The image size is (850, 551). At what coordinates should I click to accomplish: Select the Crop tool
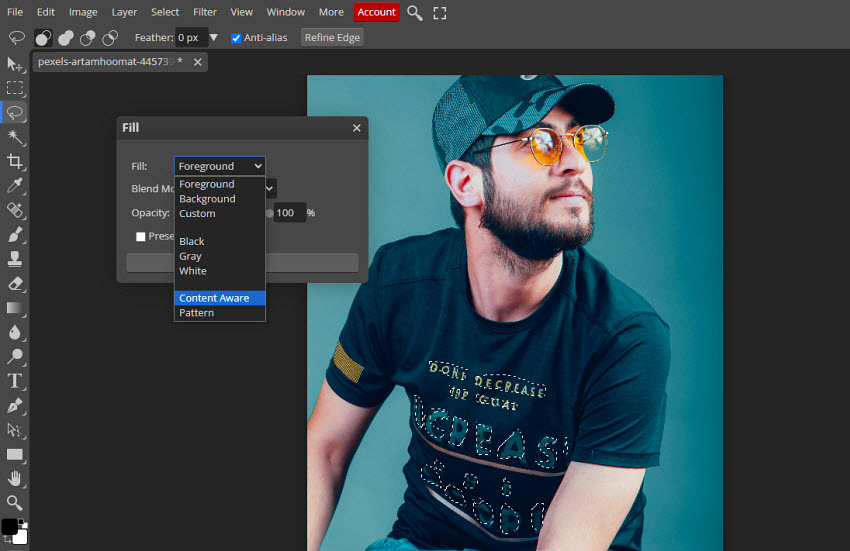pyautogui.click(x=15, y=161)
